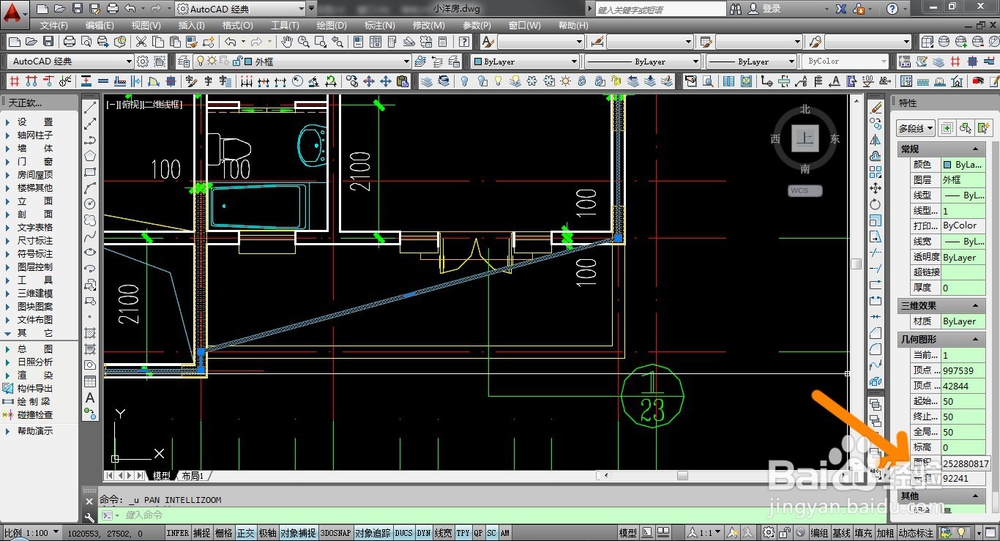Screen dimensions: 1000x541
Task: Toggle 正交 ortho mode in status bar
Action: pos(246,533)
